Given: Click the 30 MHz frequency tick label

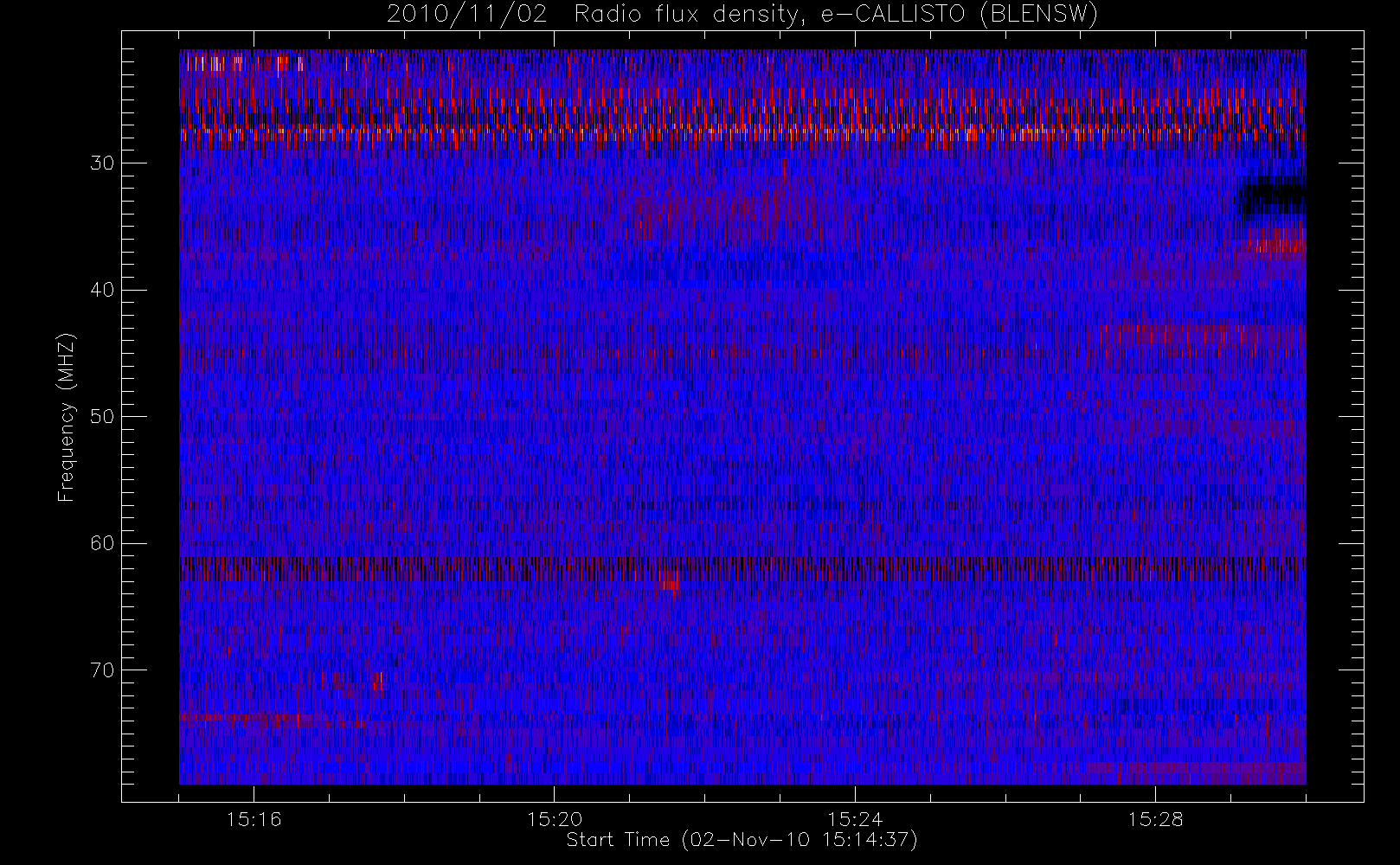Looking at the screenshot, I should coord(101,163).
